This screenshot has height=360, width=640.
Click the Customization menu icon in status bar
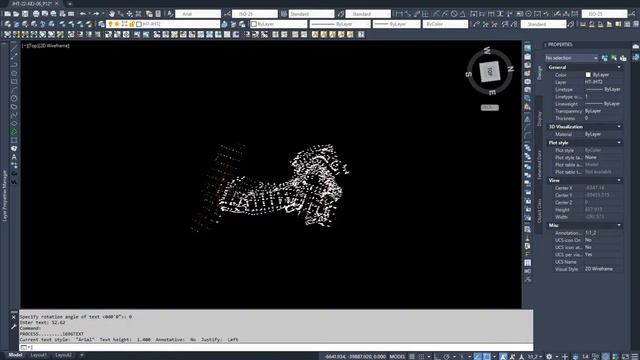pos(635,356)
